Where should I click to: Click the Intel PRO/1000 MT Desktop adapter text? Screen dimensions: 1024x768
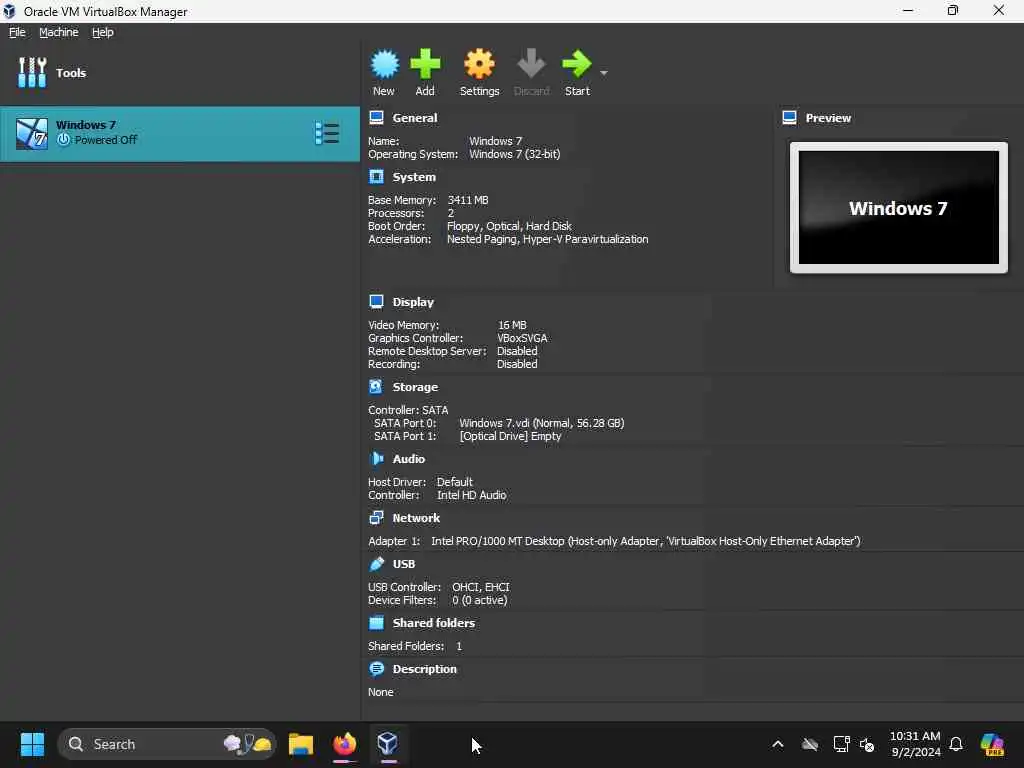click(x=646, y=541)
